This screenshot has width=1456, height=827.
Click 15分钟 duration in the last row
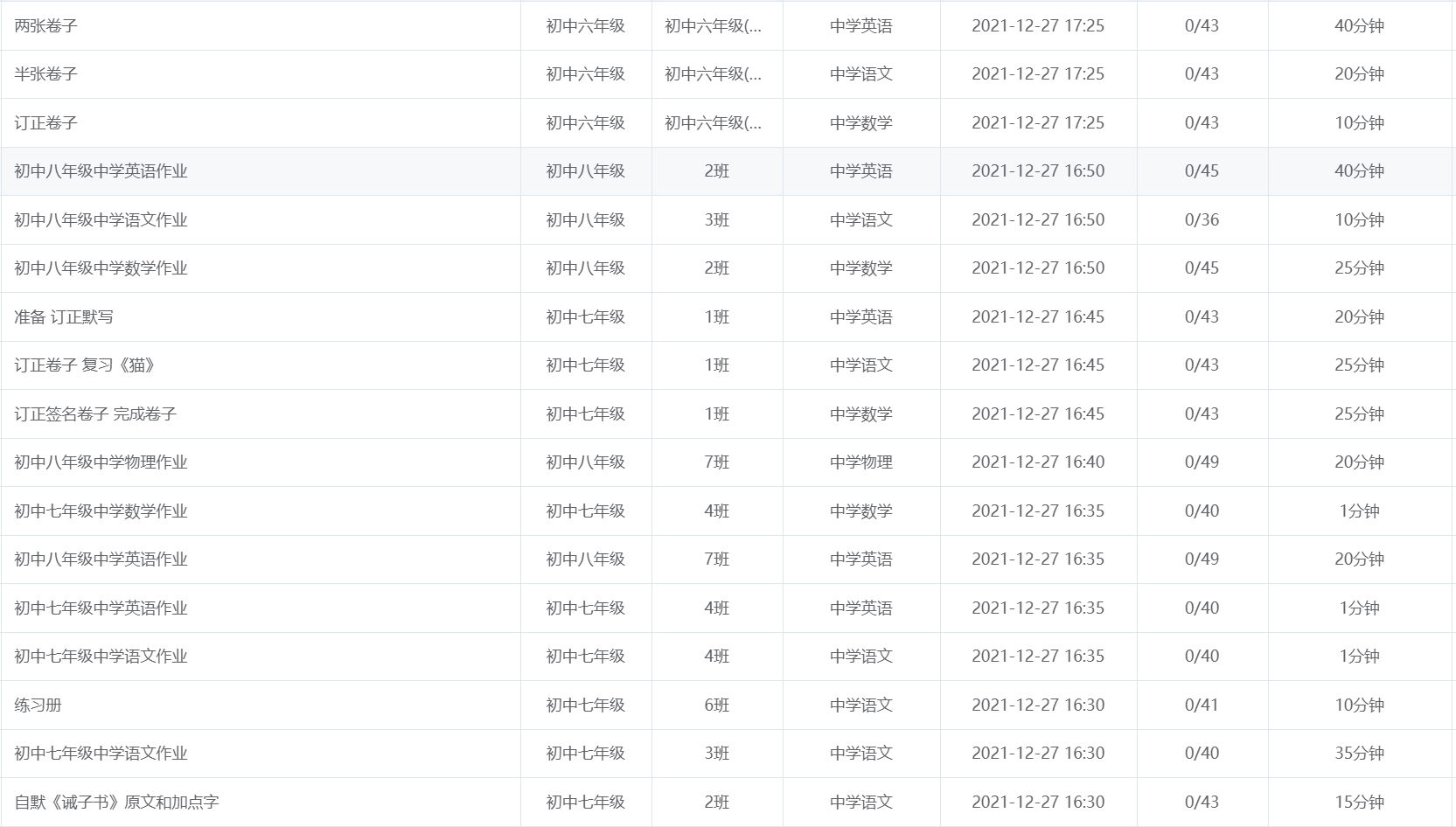click(1359, 802)
